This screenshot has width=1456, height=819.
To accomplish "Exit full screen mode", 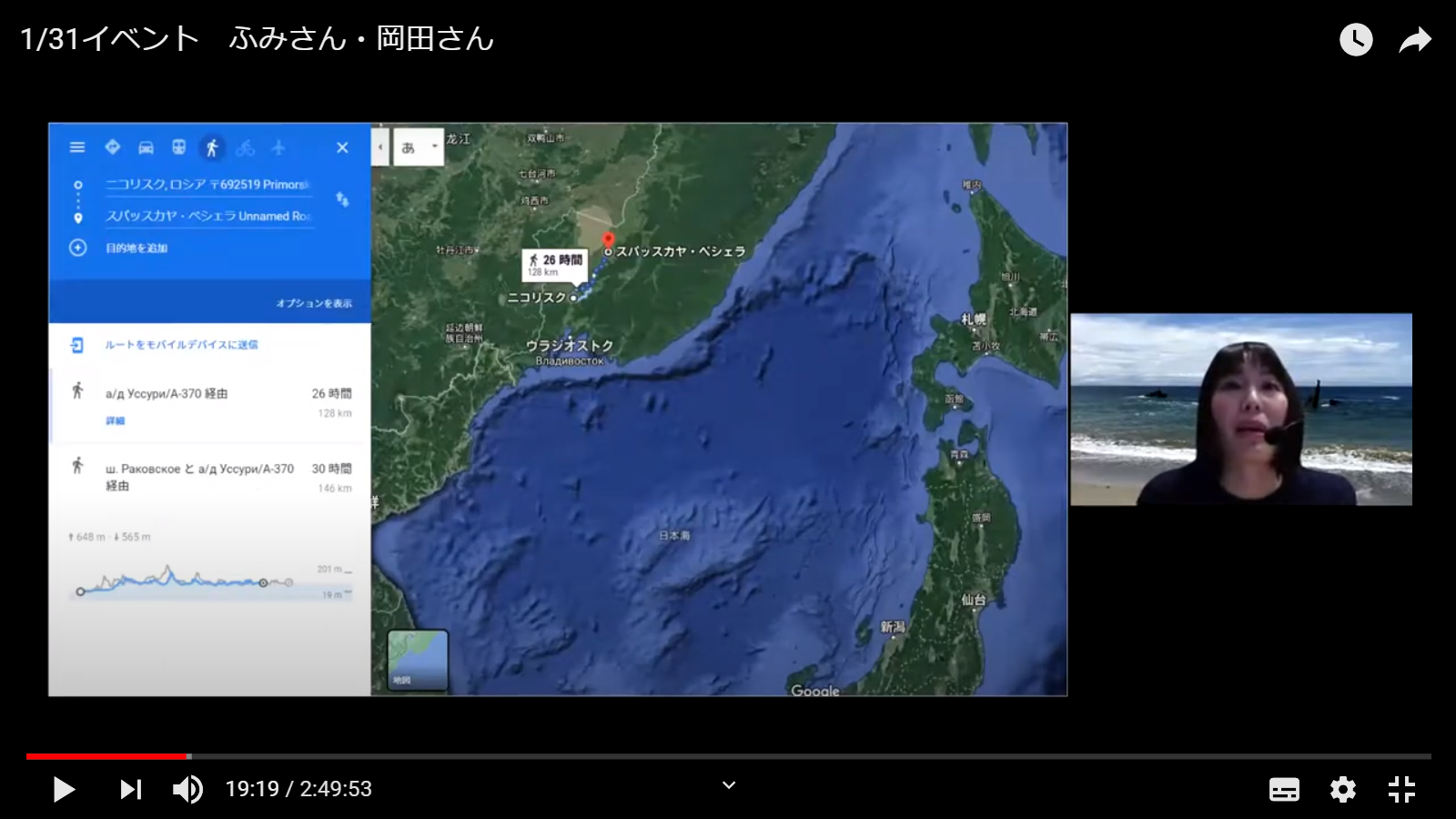I will click(1401, 789).
